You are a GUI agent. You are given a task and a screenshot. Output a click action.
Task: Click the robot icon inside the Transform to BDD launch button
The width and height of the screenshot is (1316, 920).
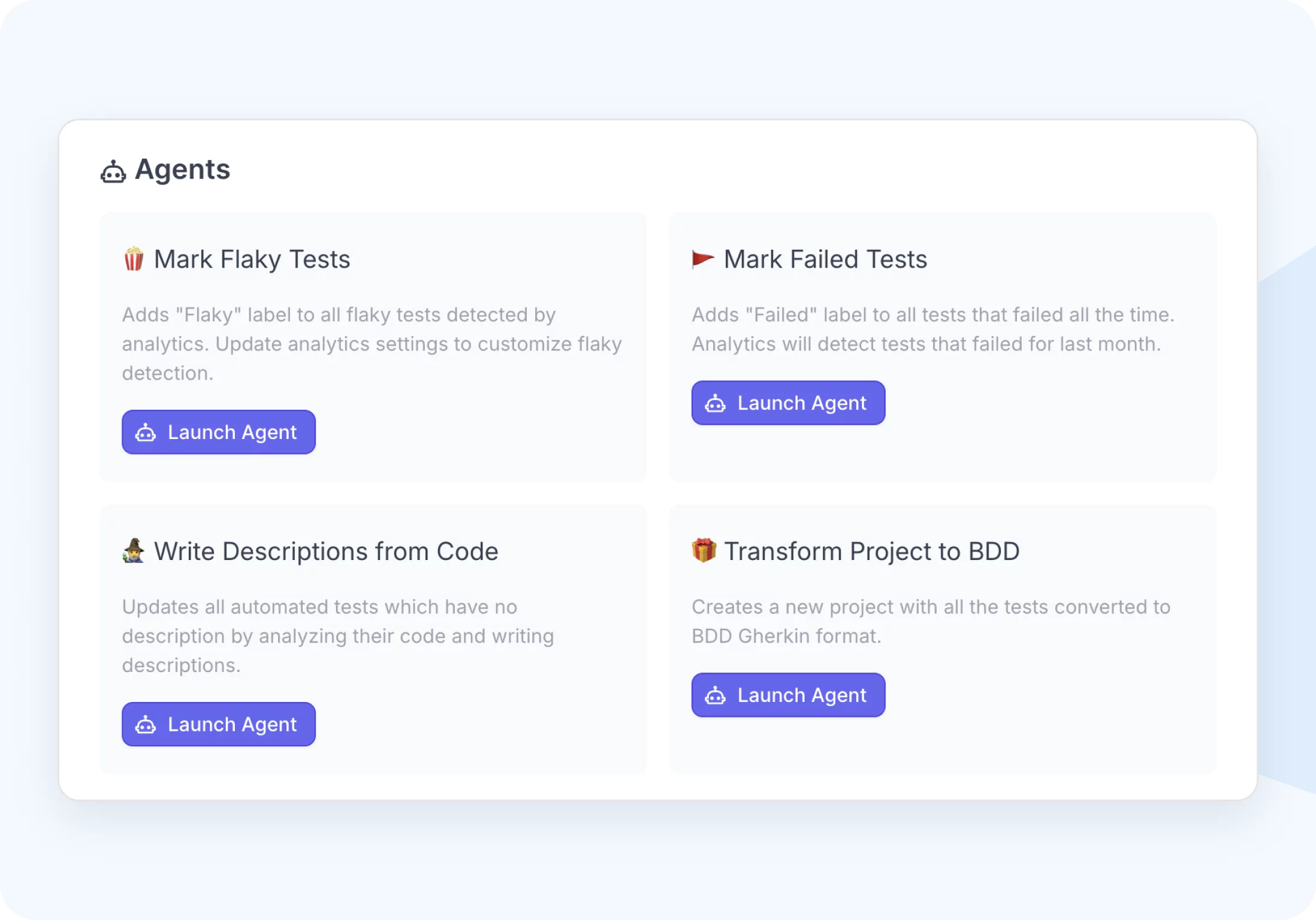click(715, 695)
